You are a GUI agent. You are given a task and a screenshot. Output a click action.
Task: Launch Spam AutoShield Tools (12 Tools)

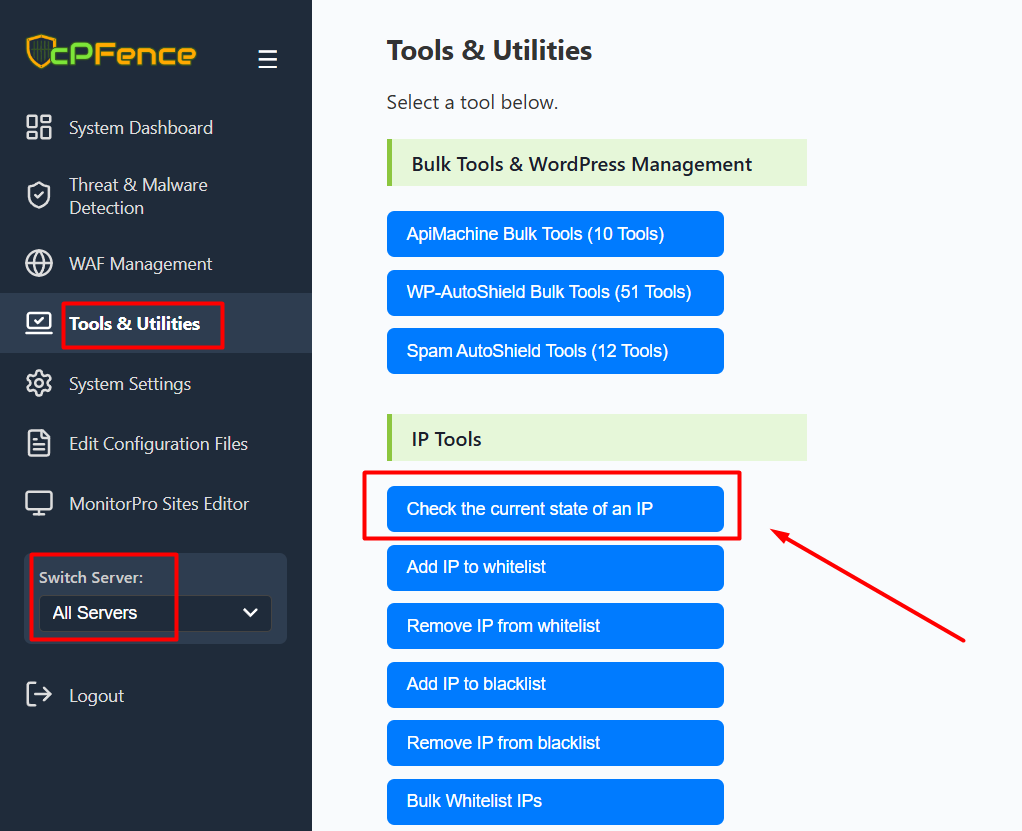(555, 351)
